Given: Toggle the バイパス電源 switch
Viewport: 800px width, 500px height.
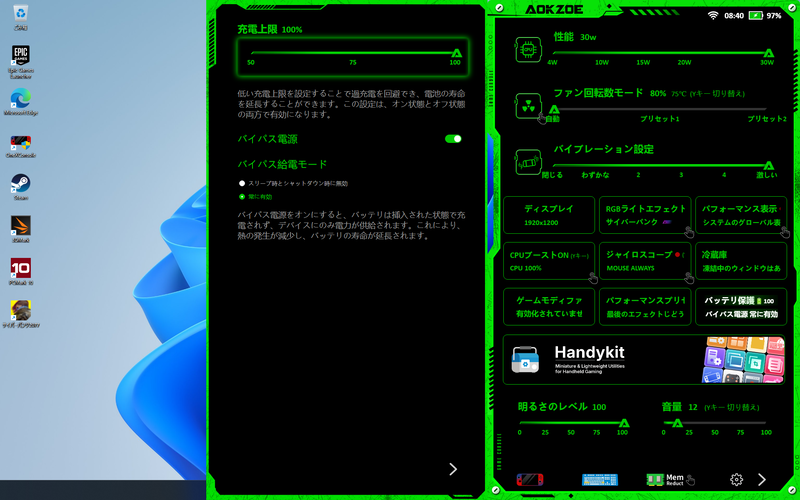Looking at the screenshot, I should click(x=453, y=139).
